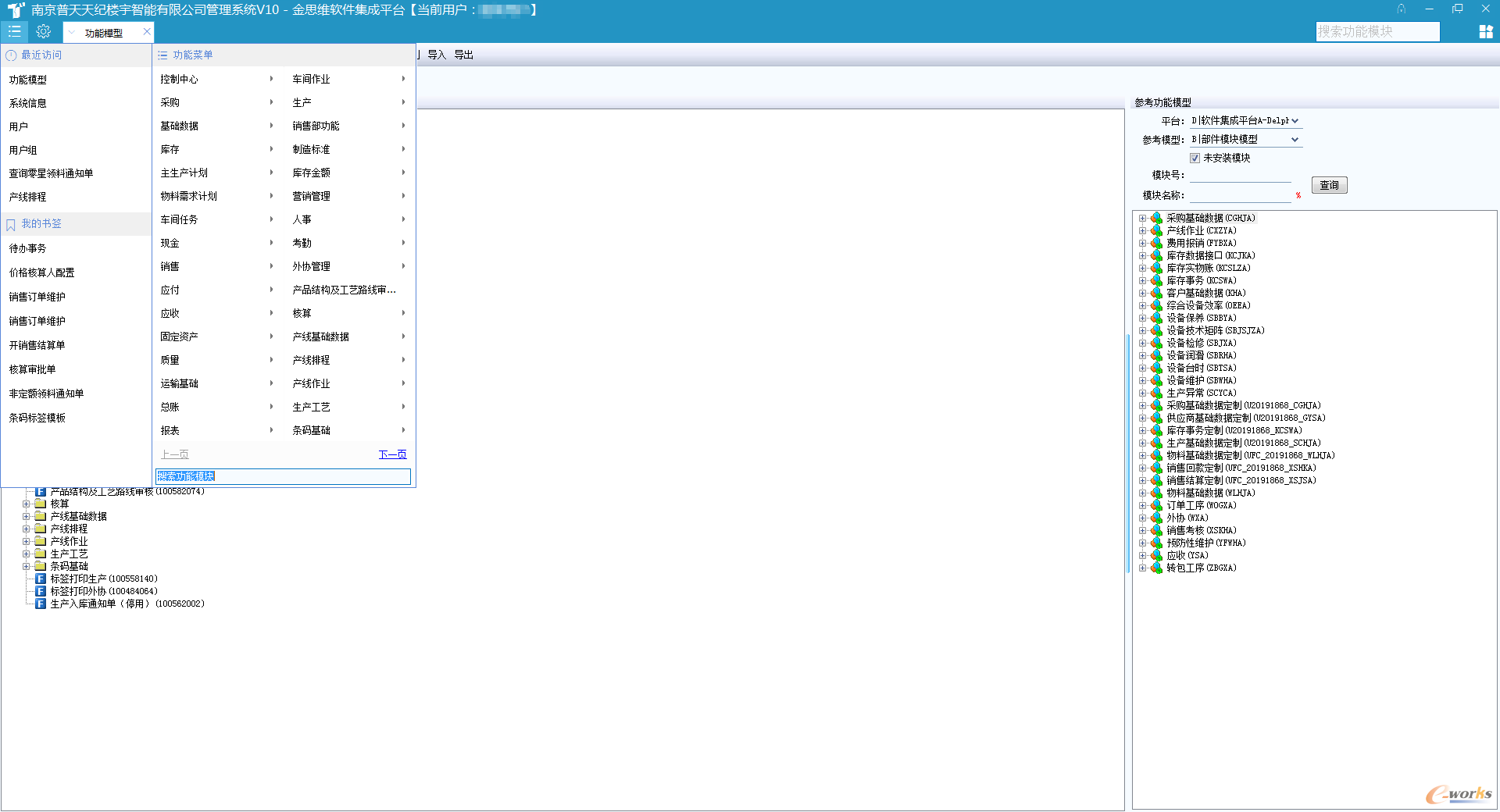Click the 产线作业 (CXZYA) module icon

click(x=1156, y=230)
